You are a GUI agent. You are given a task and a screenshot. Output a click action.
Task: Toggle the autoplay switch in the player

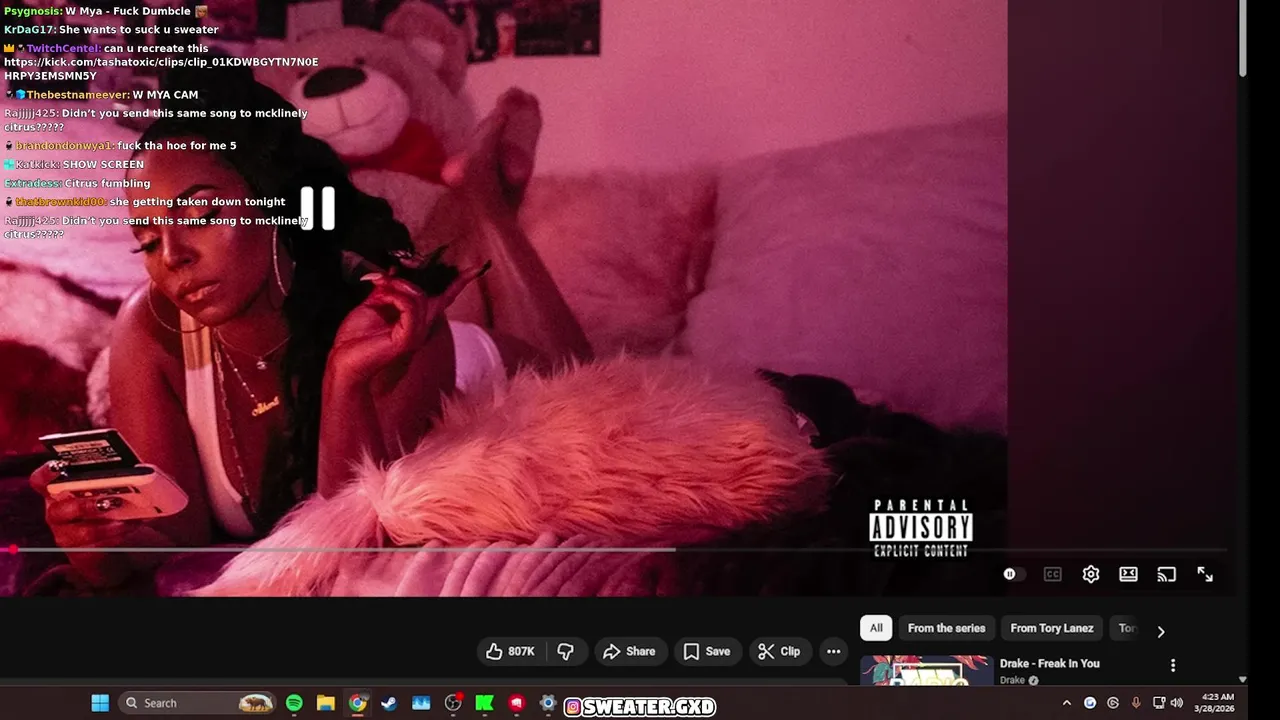(1014, 574)
